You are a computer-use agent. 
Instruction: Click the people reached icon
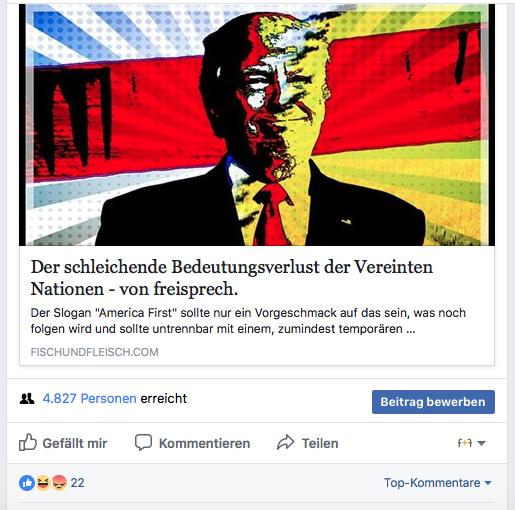[27, 399]
